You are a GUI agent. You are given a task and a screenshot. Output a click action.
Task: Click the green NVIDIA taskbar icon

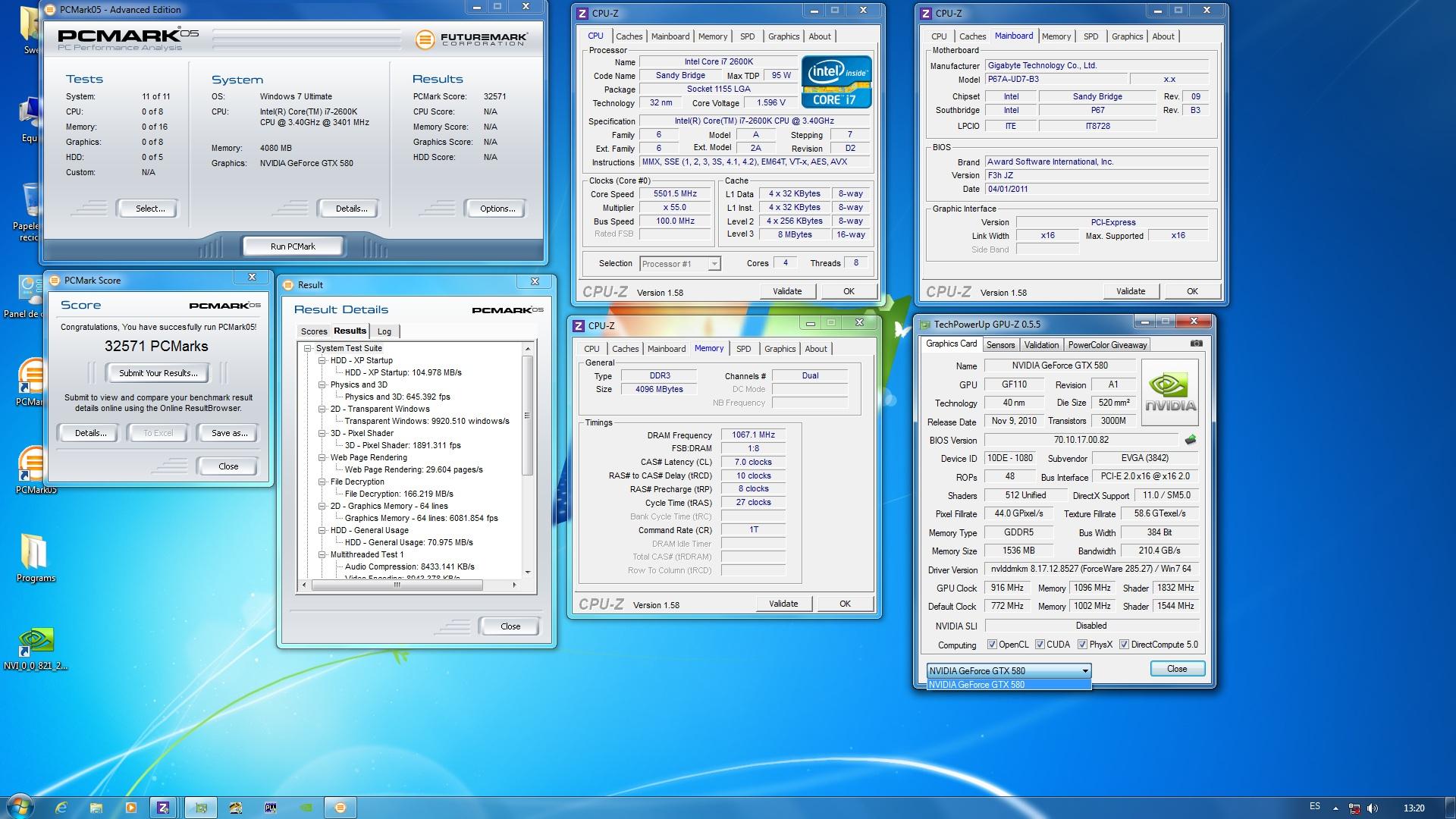click(x=306, y=808)
